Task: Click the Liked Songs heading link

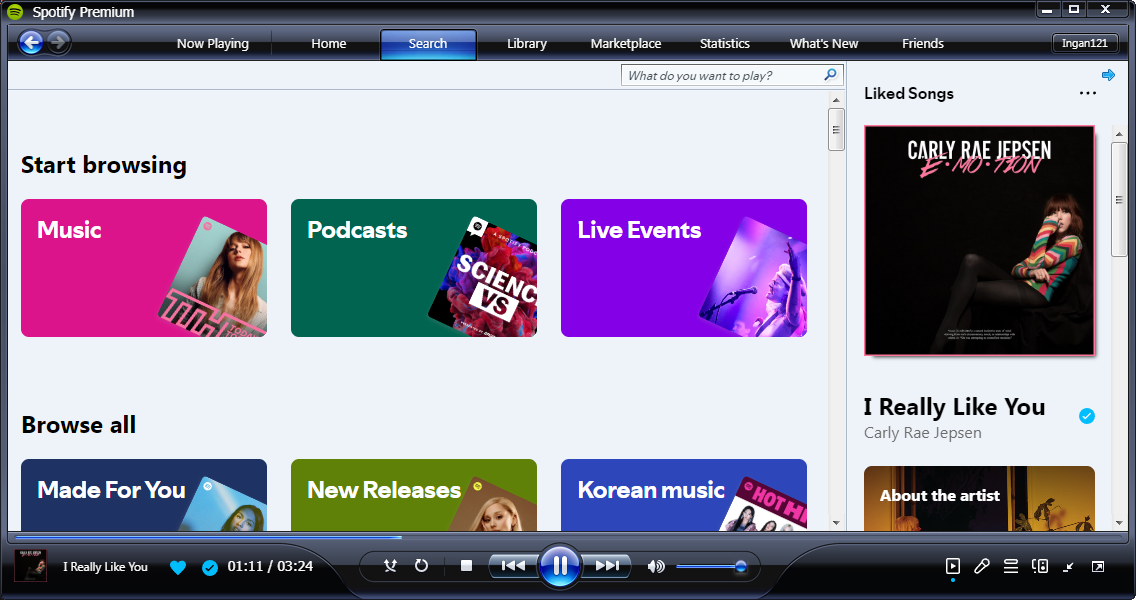Action: point(909,93)
